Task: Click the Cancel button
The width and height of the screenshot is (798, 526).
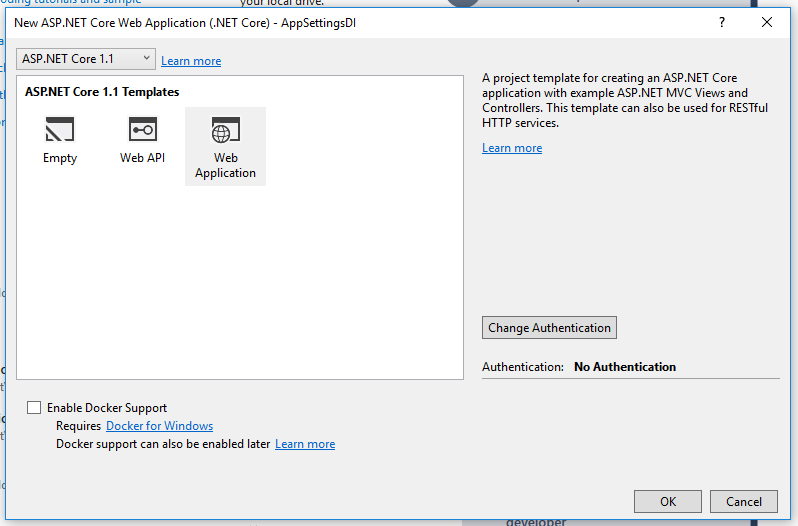Action: [744, 502]
